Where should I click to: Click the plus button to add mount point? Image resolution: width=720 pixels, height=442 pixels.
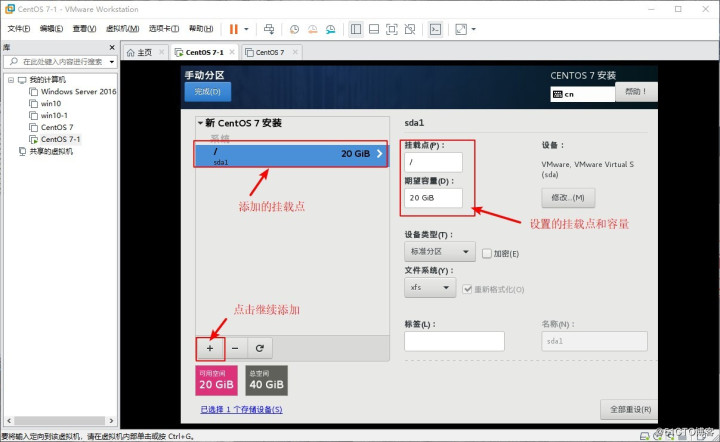click(x=210, y=348)
